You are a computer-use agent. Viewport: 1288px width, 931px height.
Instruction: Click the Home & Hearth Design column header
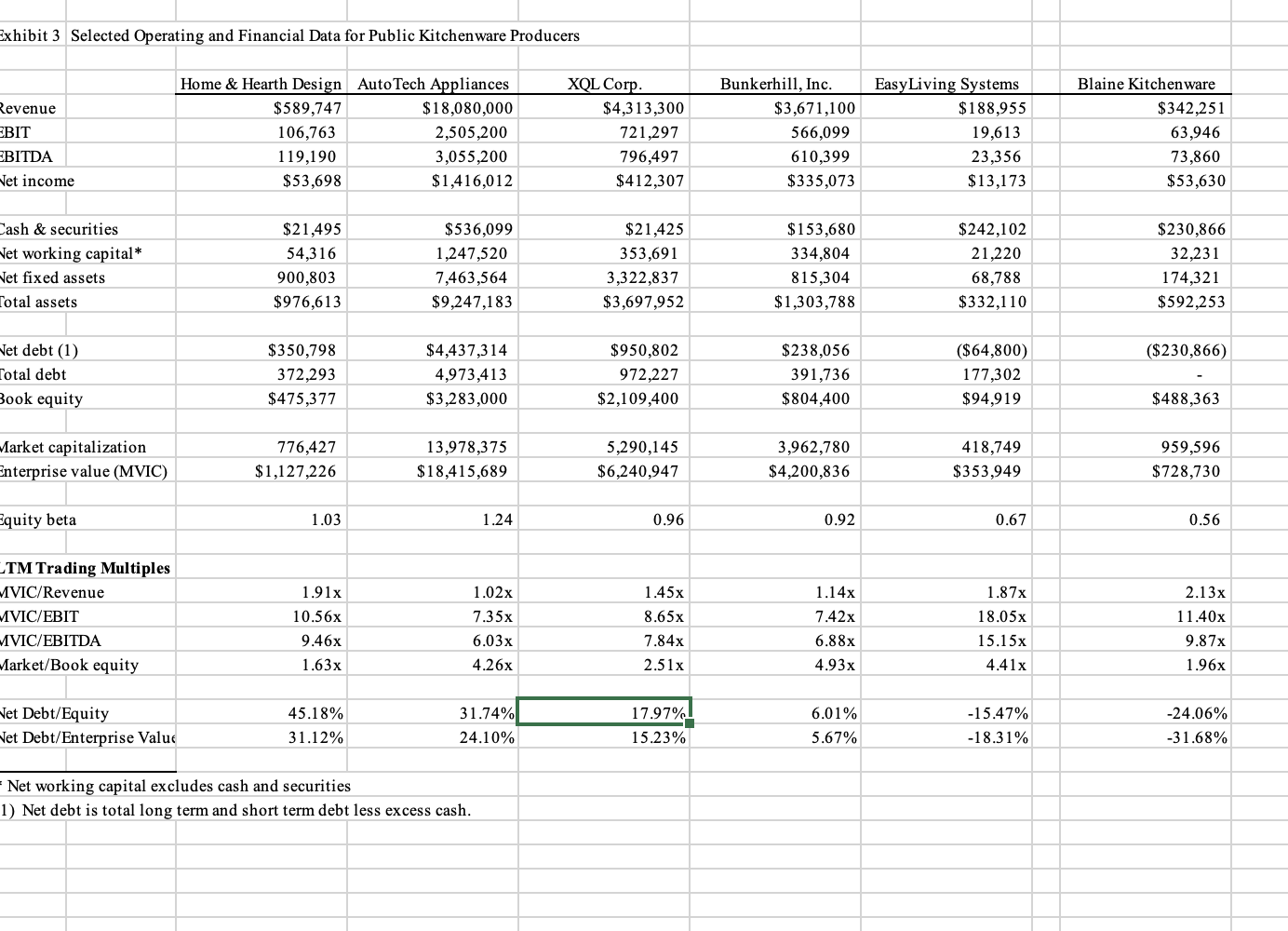click(261, 84)
